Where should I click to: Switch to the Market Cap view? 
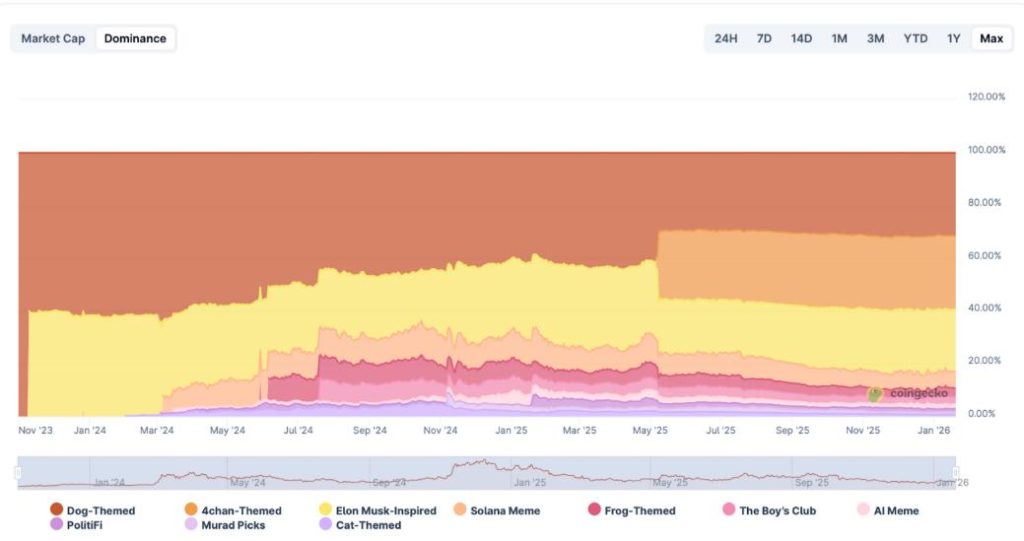pyautogui.click(x=53, y=39)
